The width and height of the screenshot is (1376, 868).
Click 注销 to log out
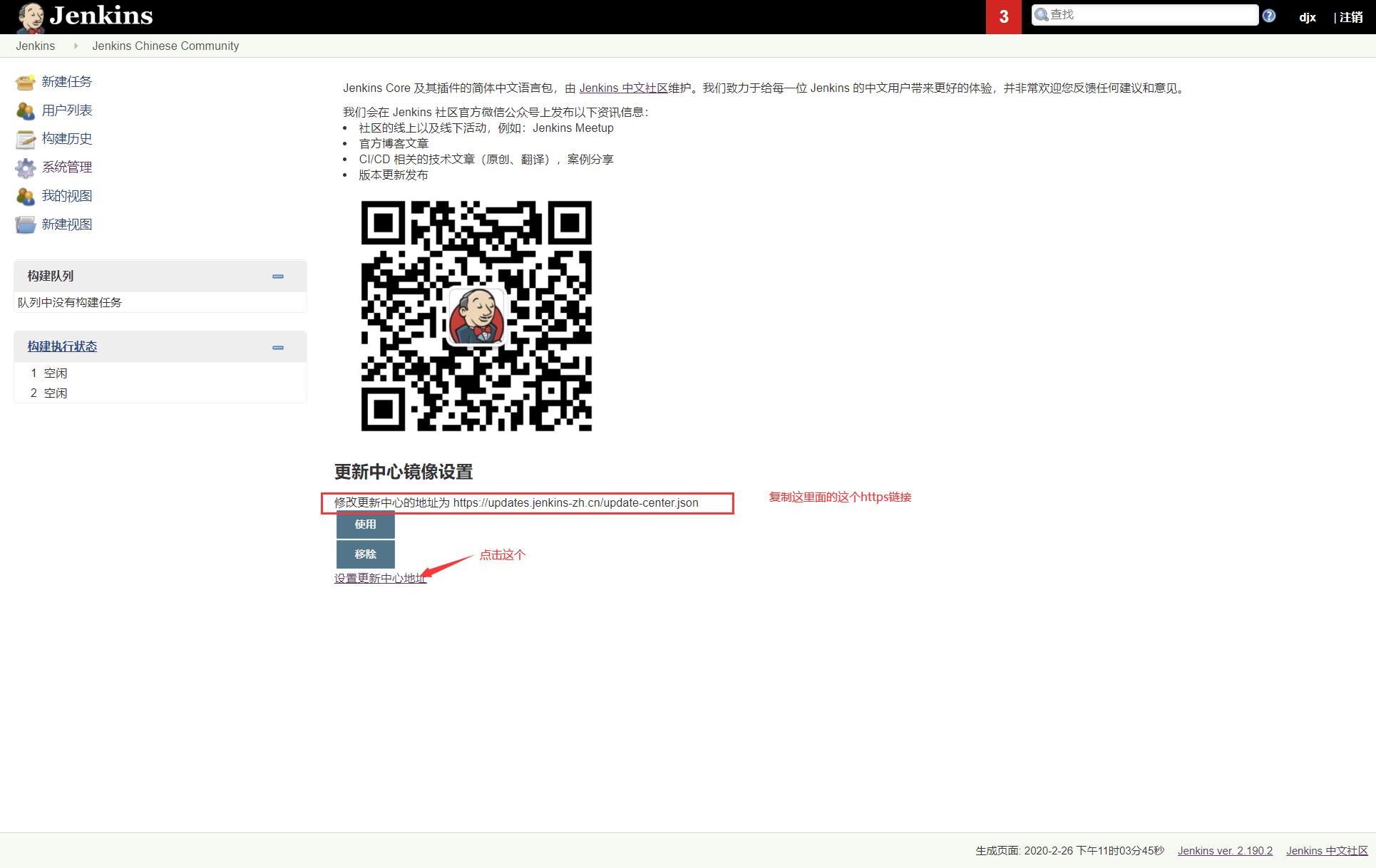(x=1351, y=17)
